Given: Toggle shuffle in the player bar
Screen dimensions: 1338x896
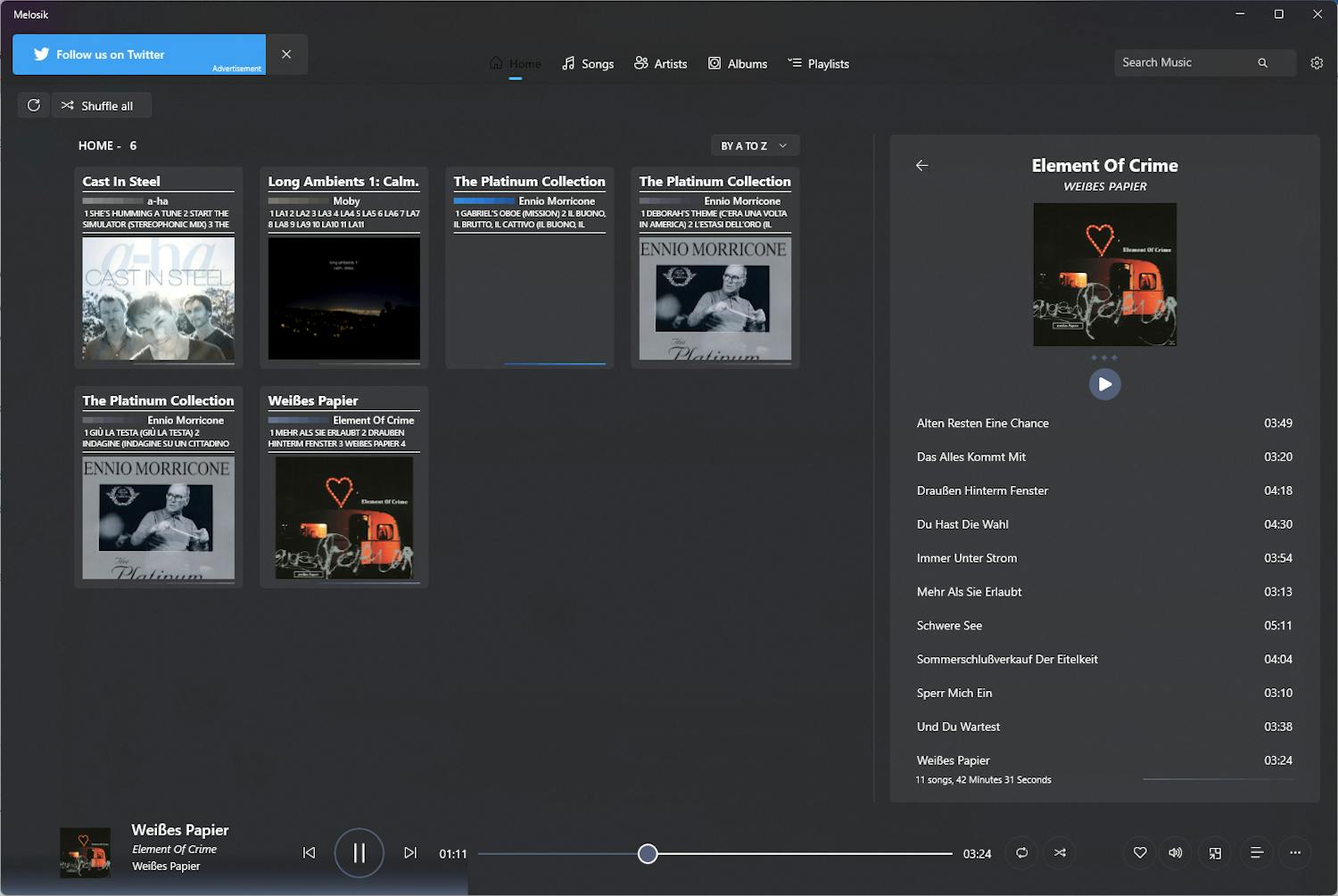Looking at the screenshot, I should tap(1060, 853).
